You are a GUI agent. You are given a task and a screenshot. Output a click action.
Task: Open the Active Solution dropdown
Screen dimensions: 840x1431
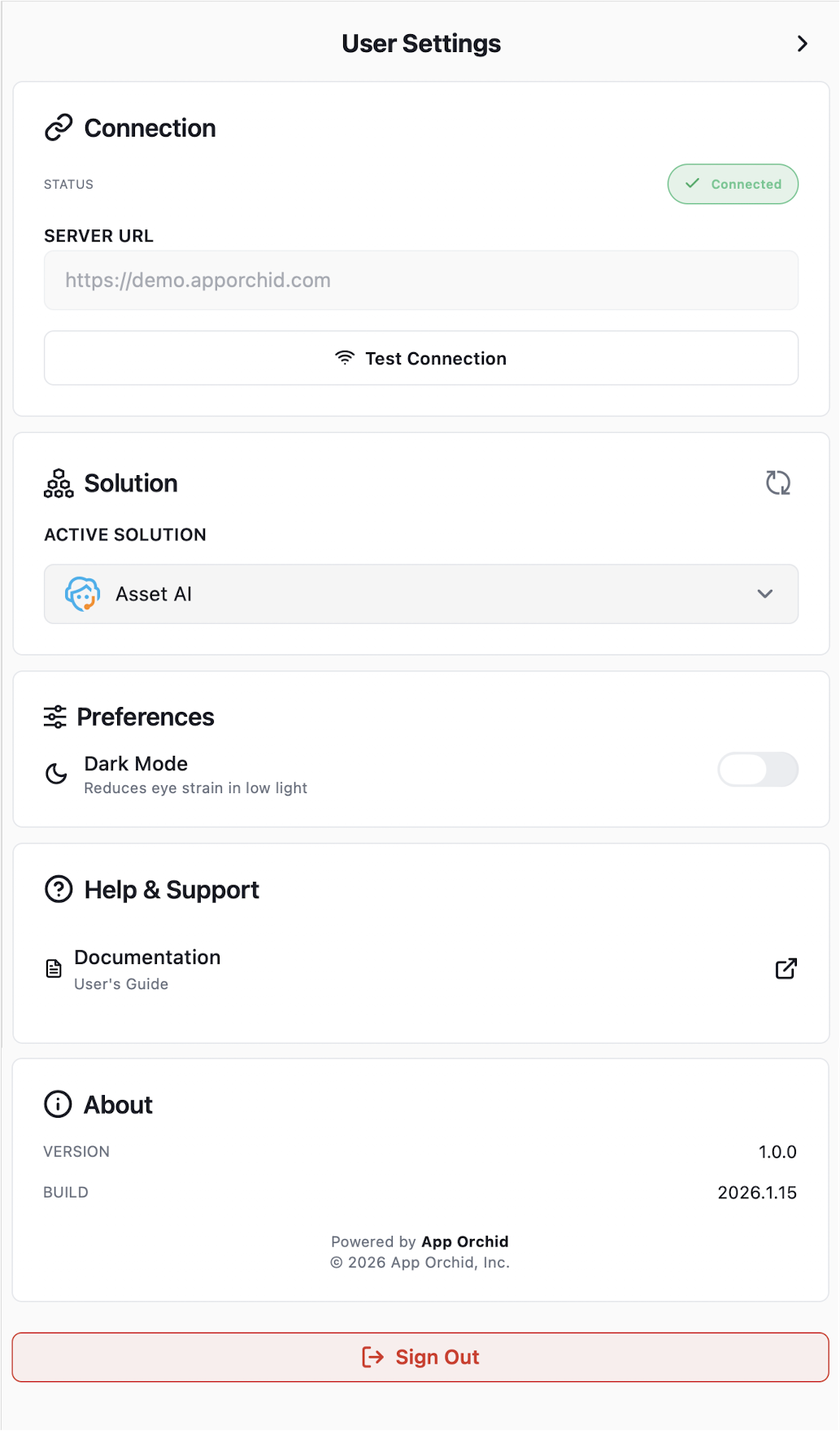[420, 594]
